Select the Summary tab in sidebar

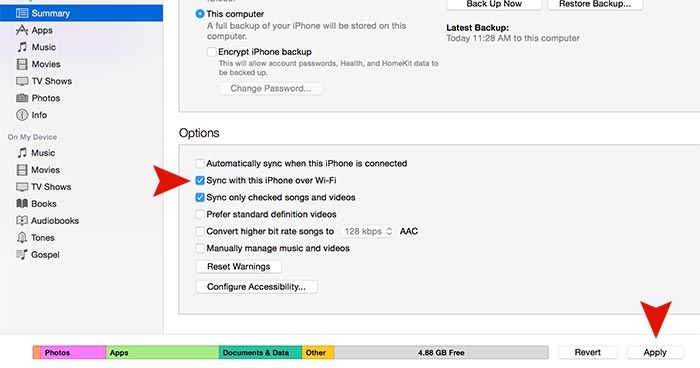[x=81, y=13]
